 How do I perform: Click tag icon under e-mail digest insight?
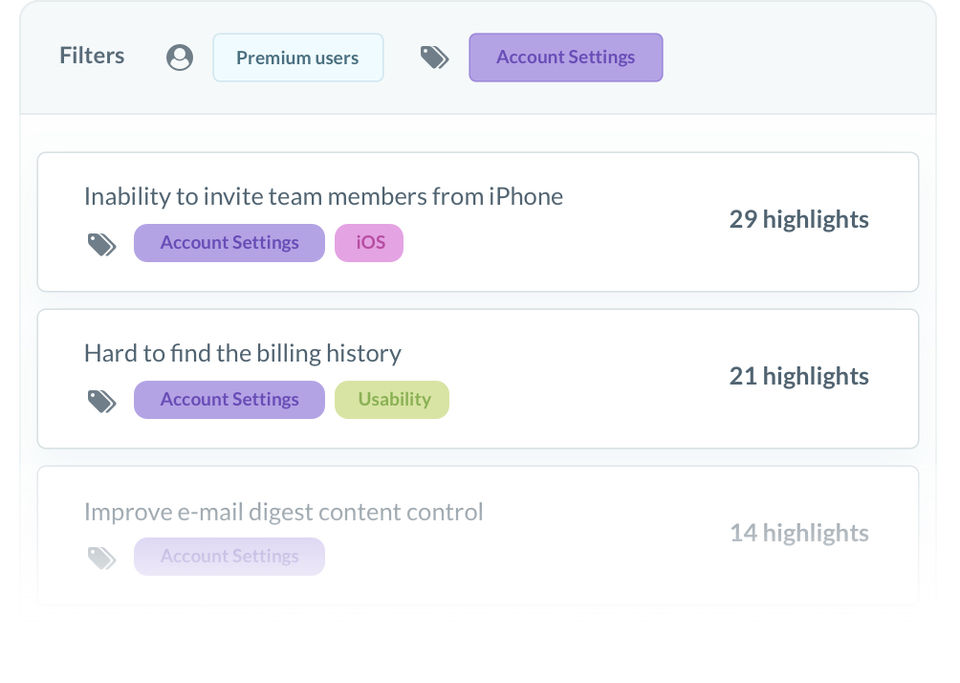(102, 558)
